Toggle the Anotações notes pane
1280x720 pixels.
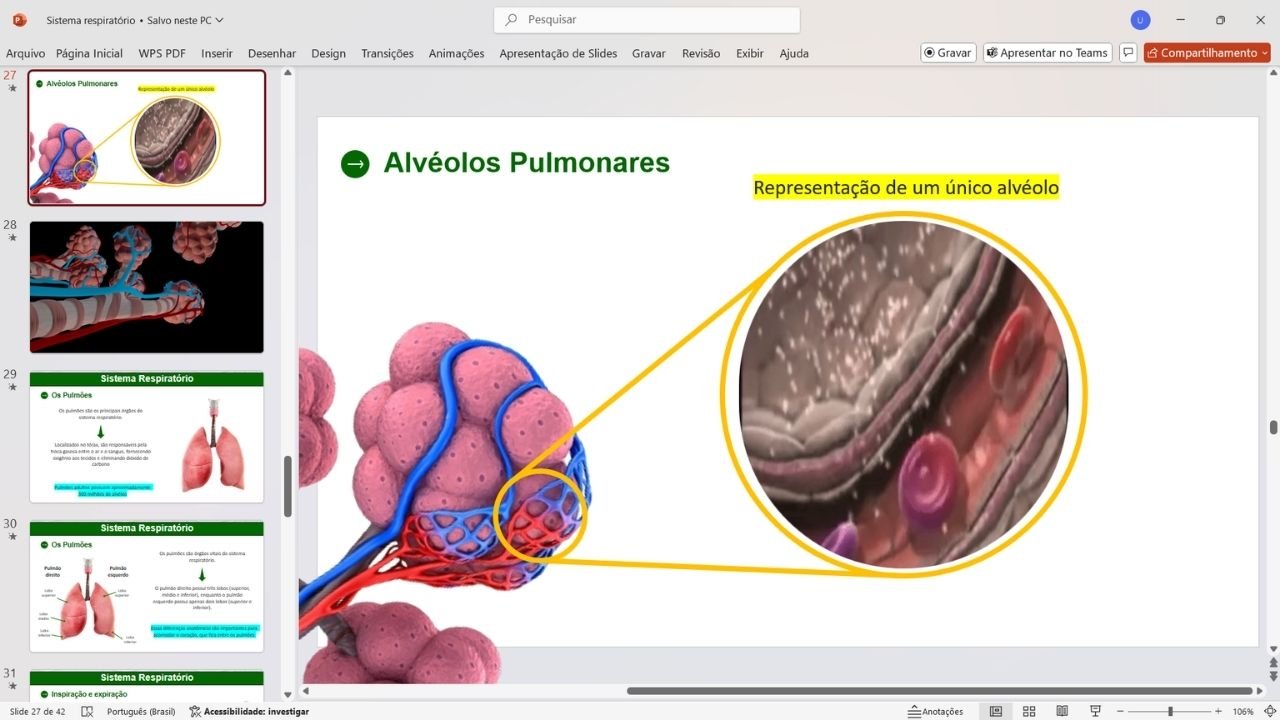tap(936, 712)
